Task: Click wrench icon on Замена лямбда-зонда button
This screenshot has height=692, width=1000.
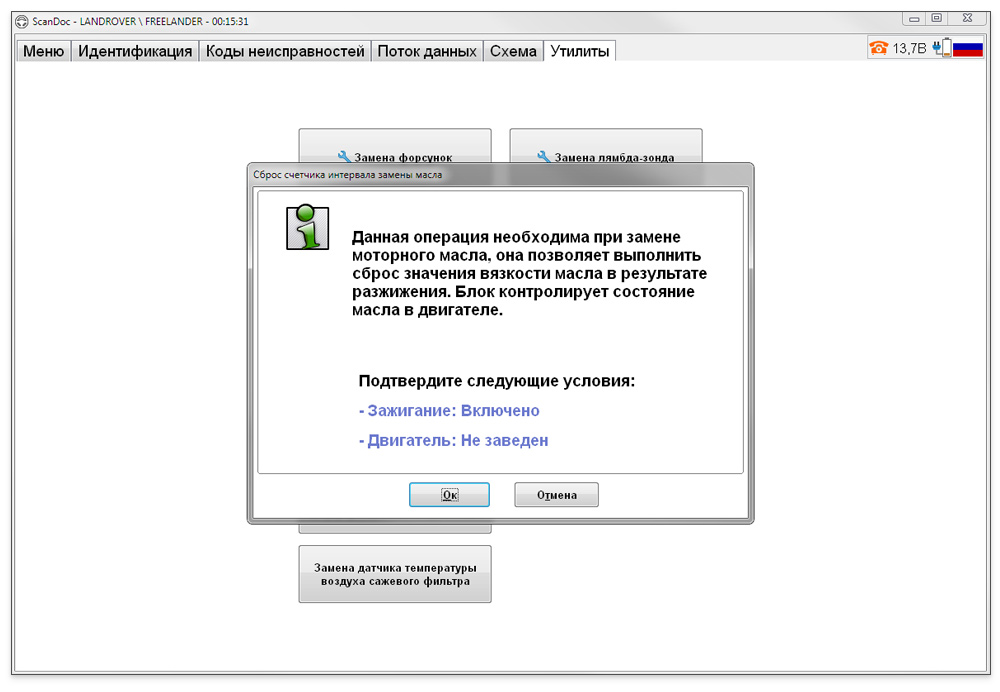Action: pyautogui.click(x=544, y=157)
